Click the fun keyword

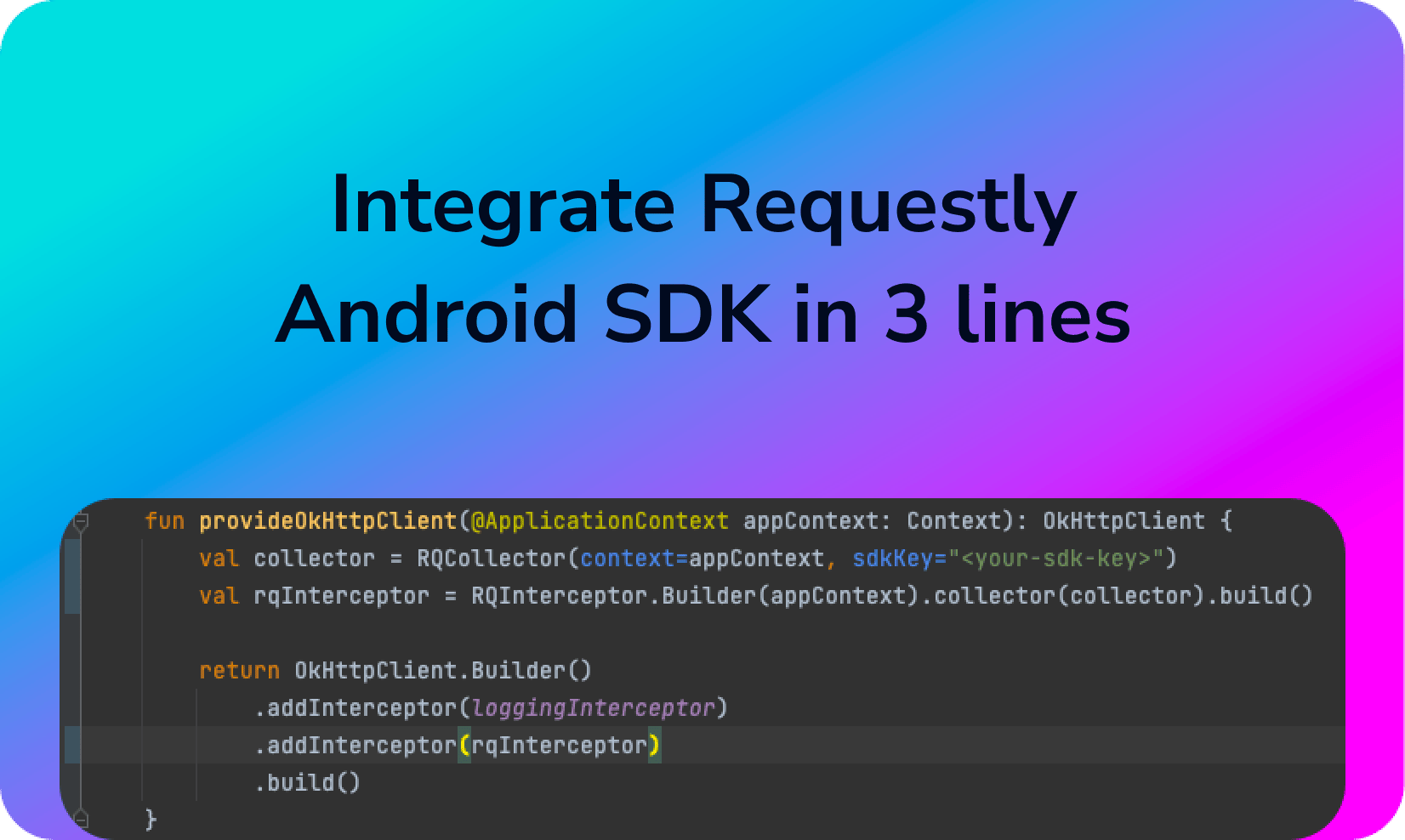[x=165, y=521]
